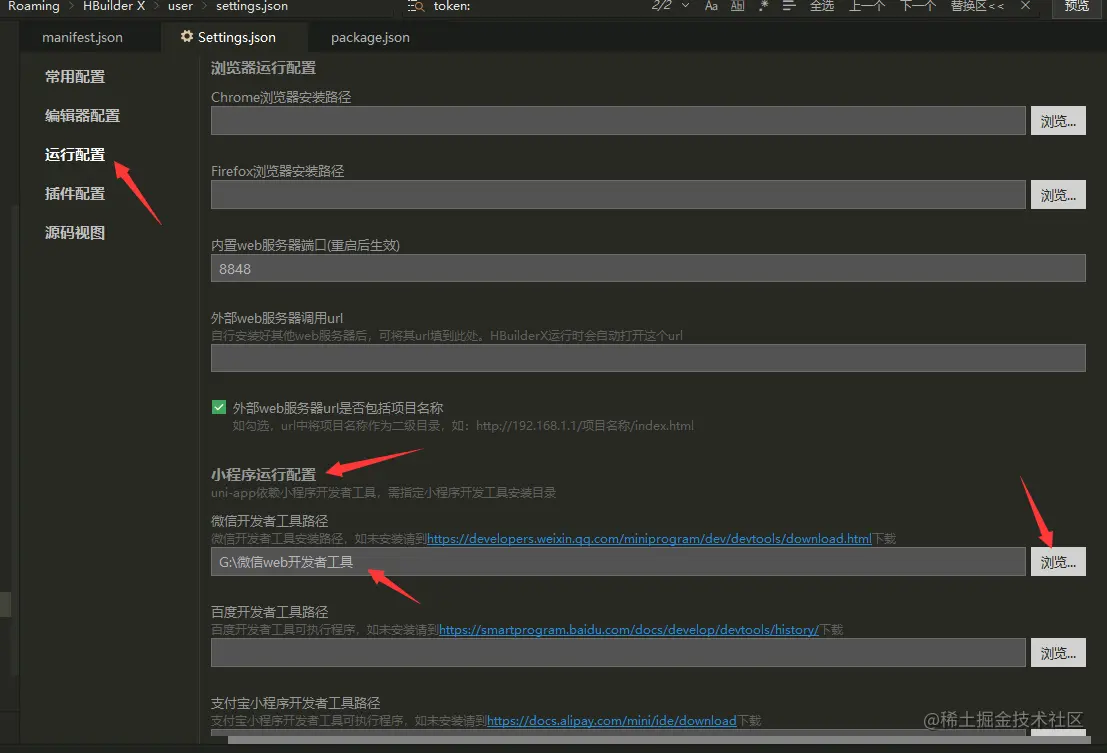Click the horizontal scrollbar at bottom
Screen dimensions: 1107x753
click(659, 740)
